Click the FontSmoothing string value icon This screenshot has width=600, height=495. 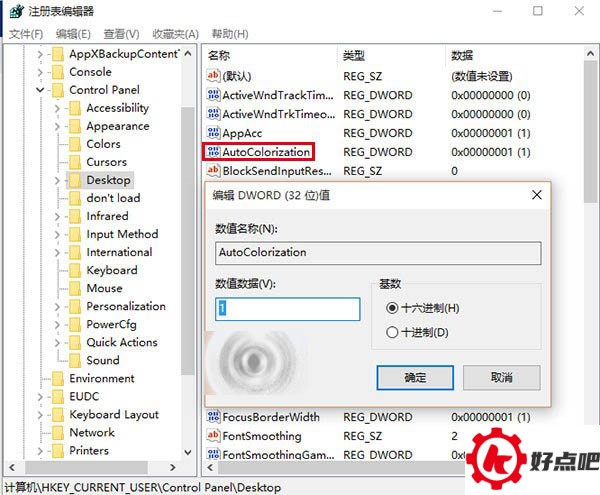tap(213, 435)
